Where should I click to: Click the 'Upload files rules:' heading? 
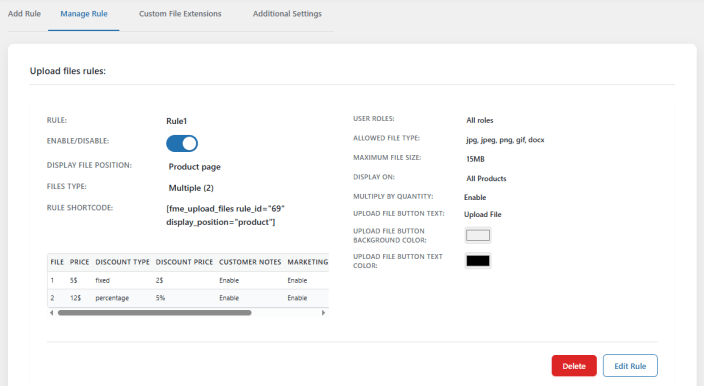(x=68, y=71)
